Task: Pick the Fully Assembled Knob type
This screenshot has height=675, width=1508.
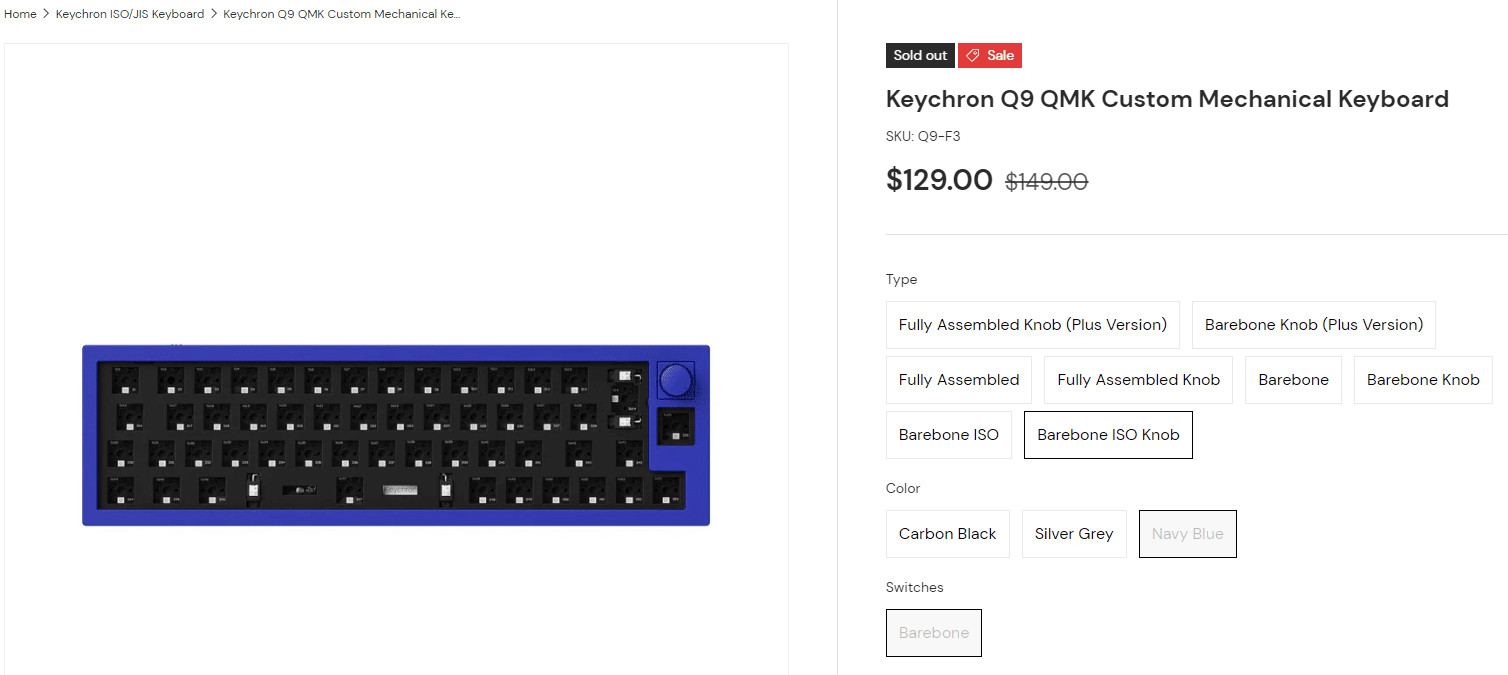Action: point(1138,380)
